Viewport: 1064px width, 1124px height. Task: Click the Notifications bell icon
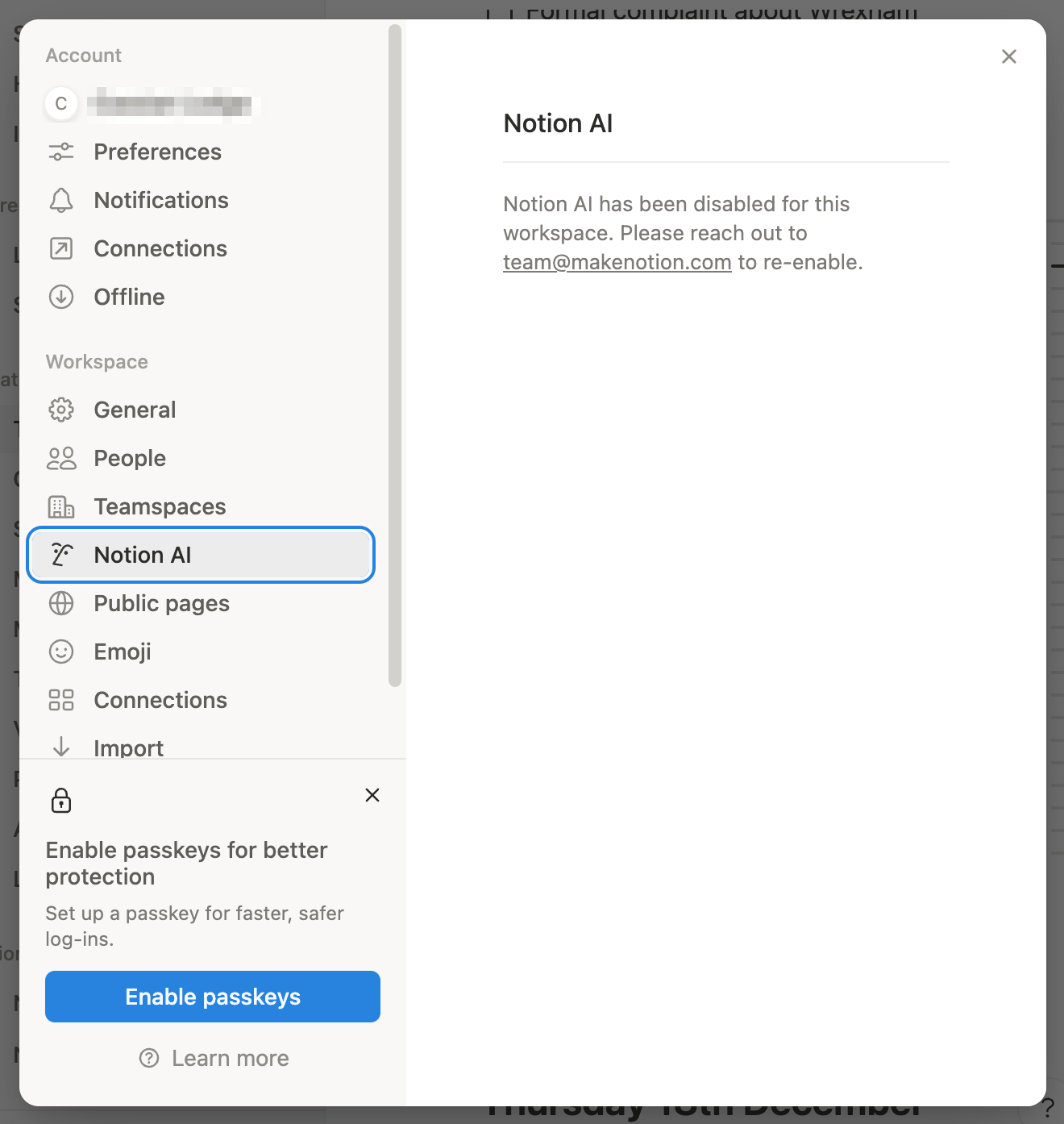tap(61, 200)
